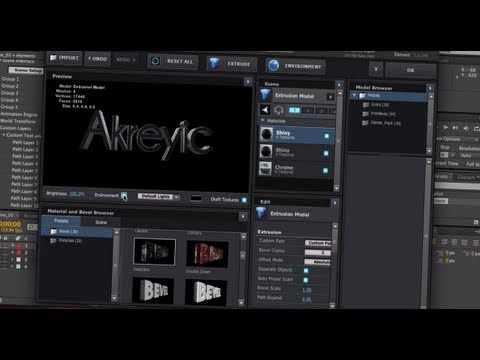This screenshot has height=360, width=480.
Task: Click the black background color swatch under preview
Action: coord(196,199)
